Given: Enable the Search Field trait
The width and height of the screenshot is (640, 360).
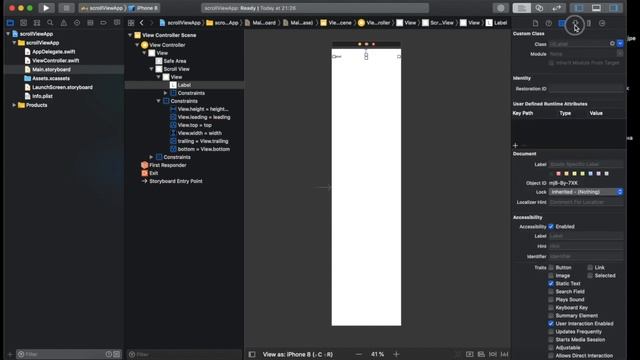Looking at the screenshot, I should click(551, 291).
